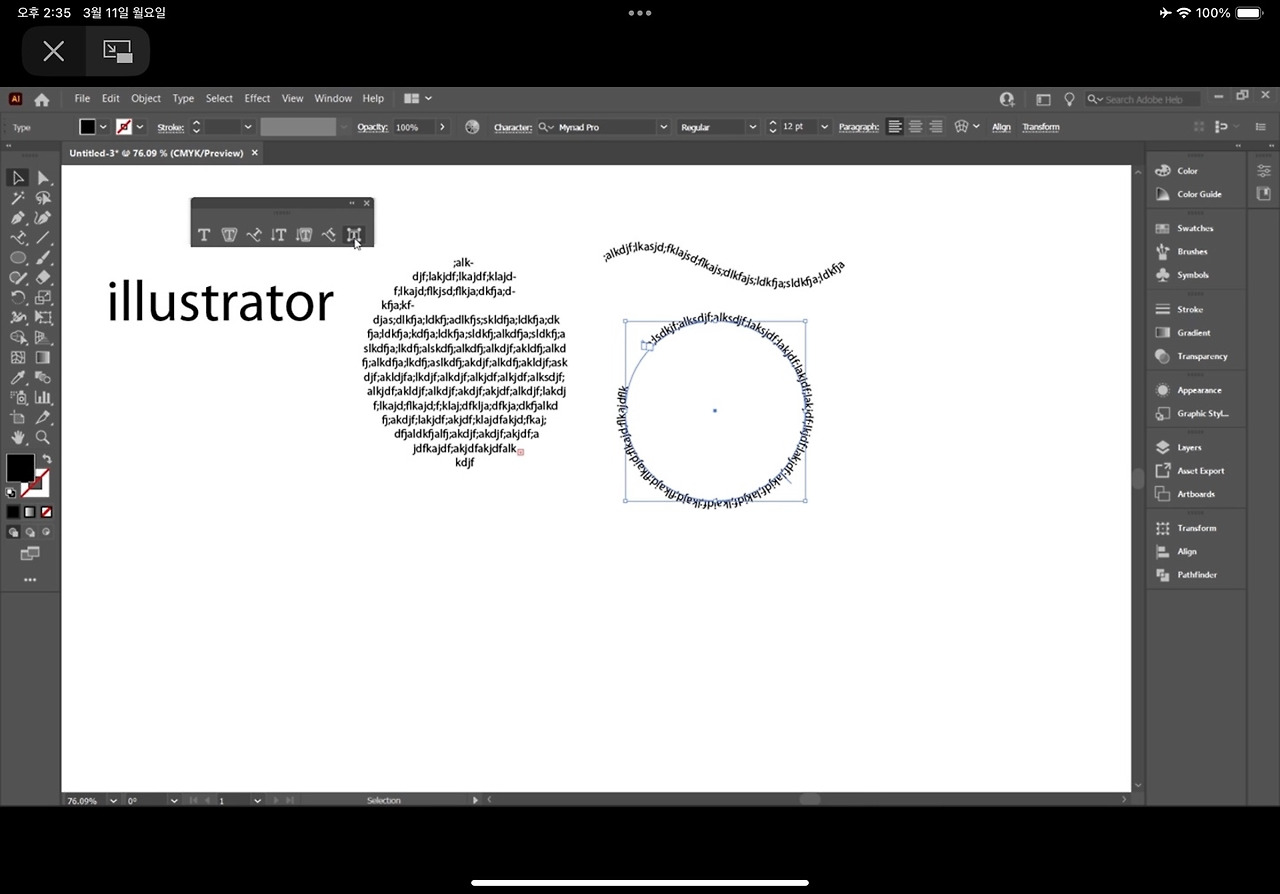Choose the Paintbrush tool
Viewport: 1280px width, 894px height.
point(43,258)
